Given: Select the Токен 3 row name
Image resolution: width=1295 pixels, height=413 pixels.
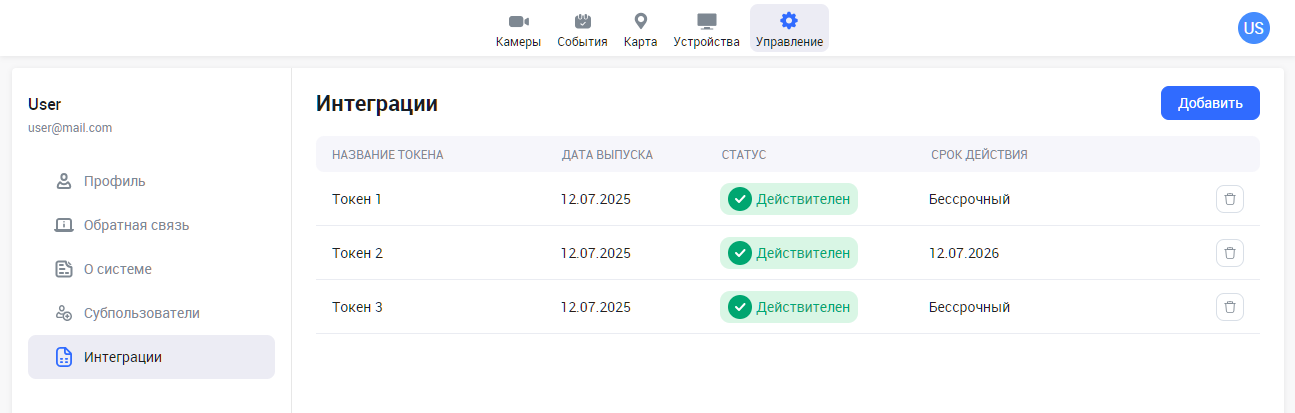Looking at the screenshot, I should tap(357, 307).
